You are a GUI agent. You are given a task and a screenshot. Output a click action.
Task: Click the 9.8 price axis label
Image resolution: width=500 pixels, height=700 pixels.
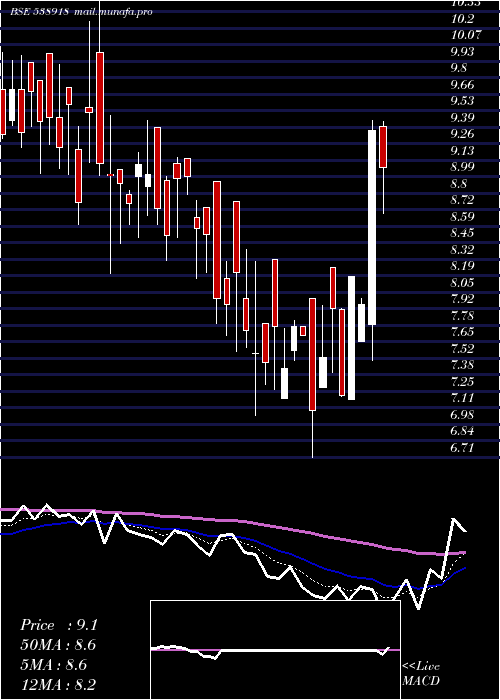458,68
